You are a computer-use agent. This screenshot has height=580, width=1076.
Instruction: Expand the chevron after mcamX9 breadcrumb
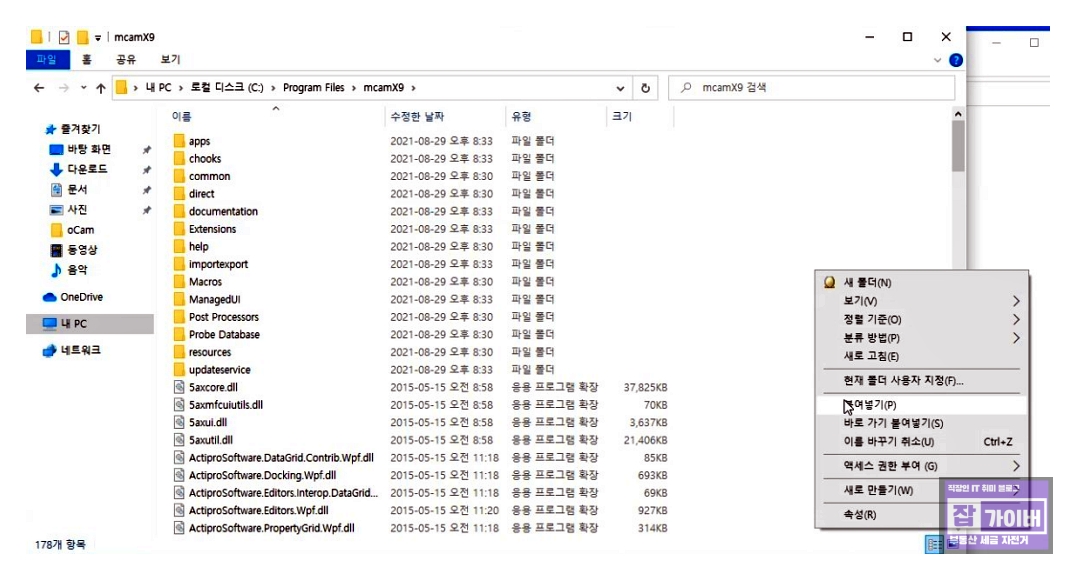point(414,88)
